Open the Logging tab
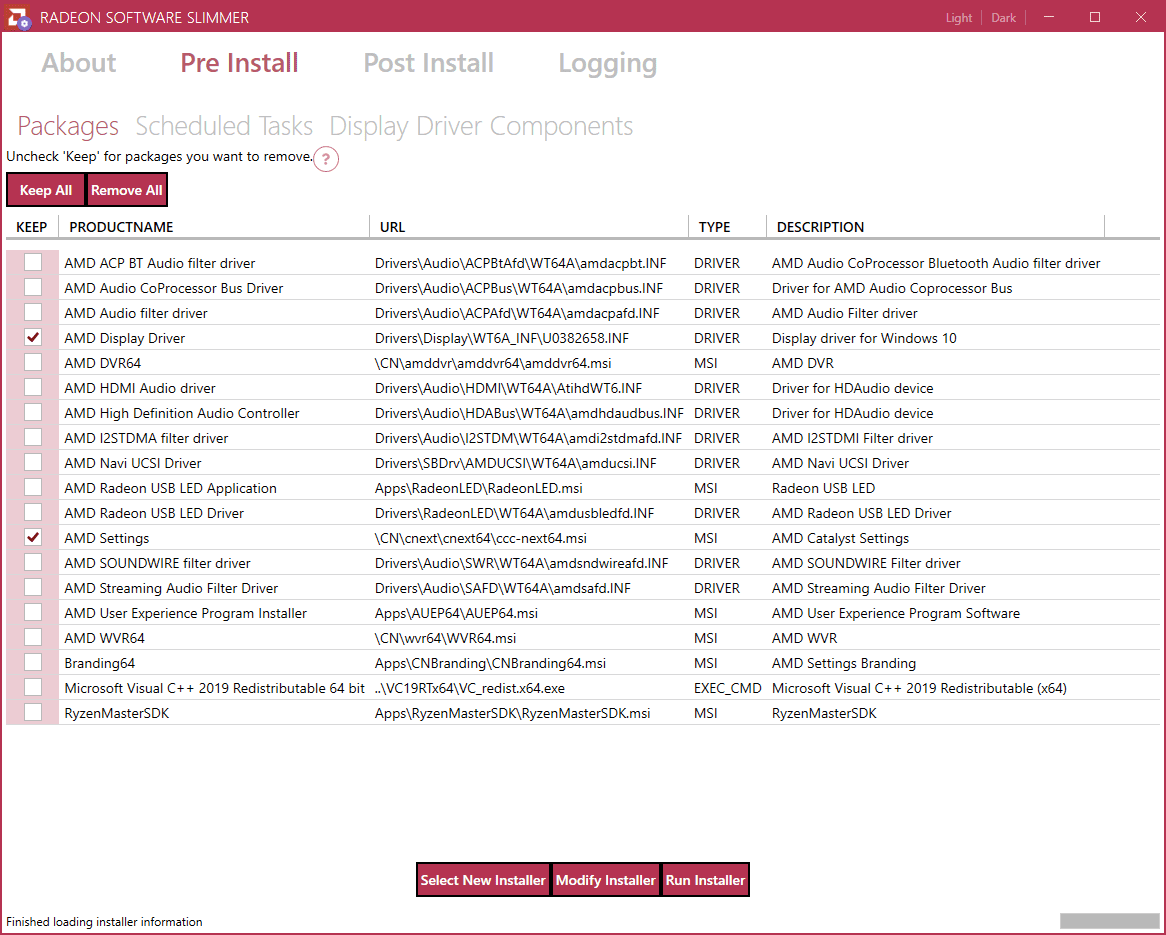 [x=608, y=64]
